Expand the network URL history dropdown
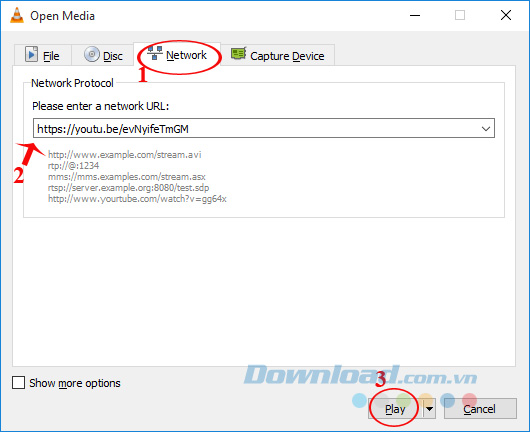The image size is (530, 432). pyautogui.click(x=486, y=128)
